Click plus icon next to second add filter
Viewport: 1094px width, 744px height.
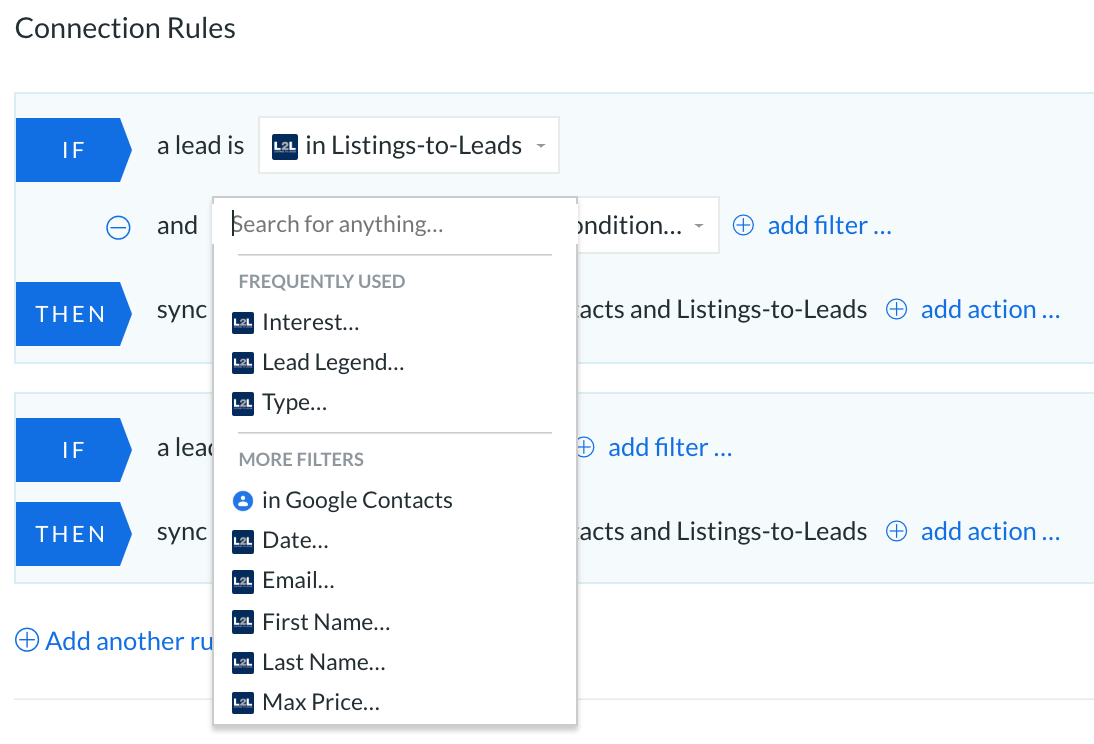click(x=585, y=447)
